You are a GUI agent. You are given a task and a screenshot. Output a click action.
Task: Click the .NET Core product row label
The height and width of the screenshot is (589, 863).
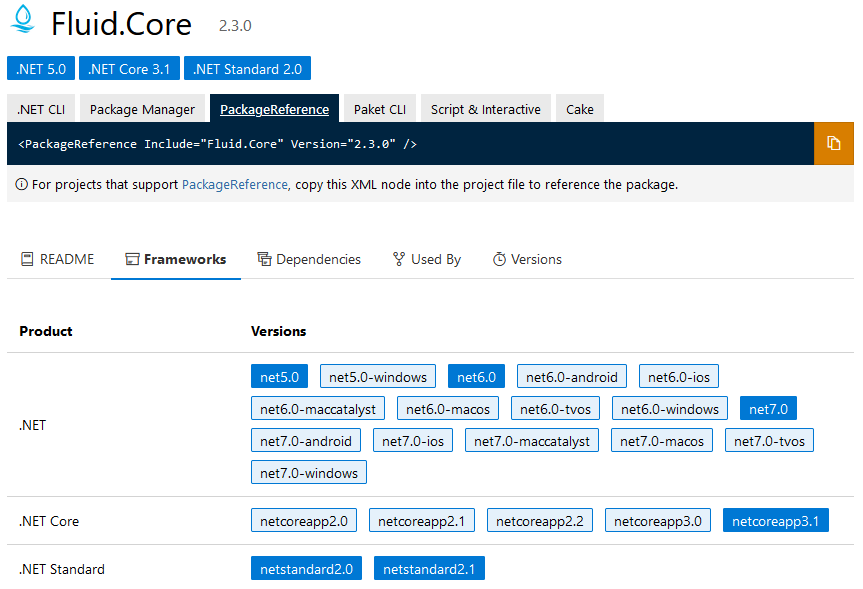click(49, 521)
